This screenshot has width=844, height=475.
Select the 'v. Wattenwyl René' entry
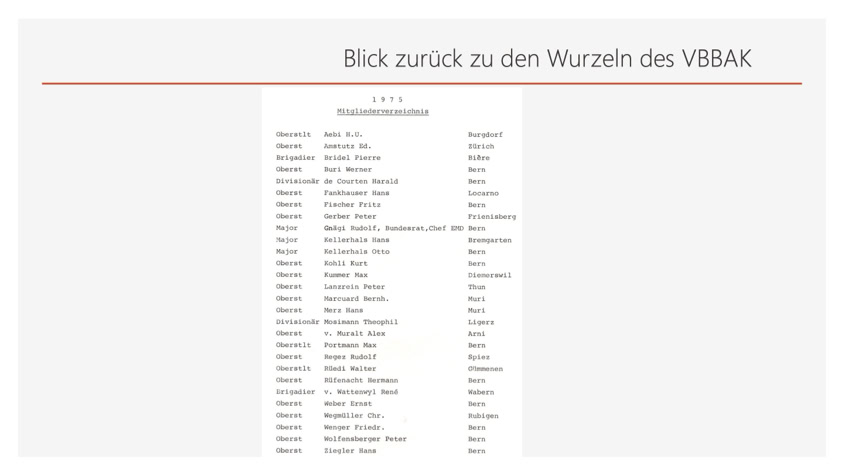360,392
